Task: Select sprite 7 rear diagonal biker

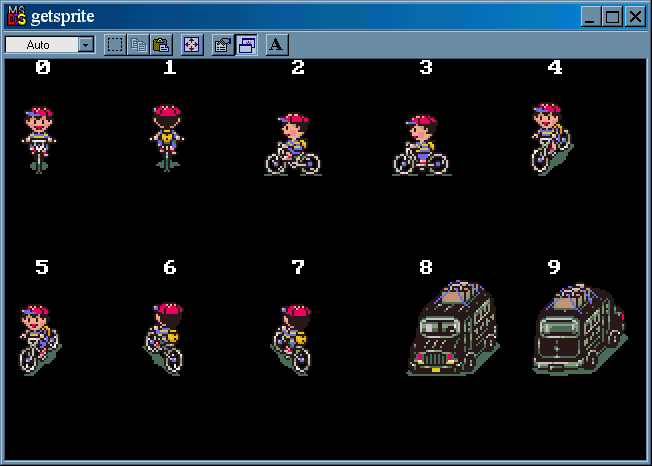Action: coord(292,340)
